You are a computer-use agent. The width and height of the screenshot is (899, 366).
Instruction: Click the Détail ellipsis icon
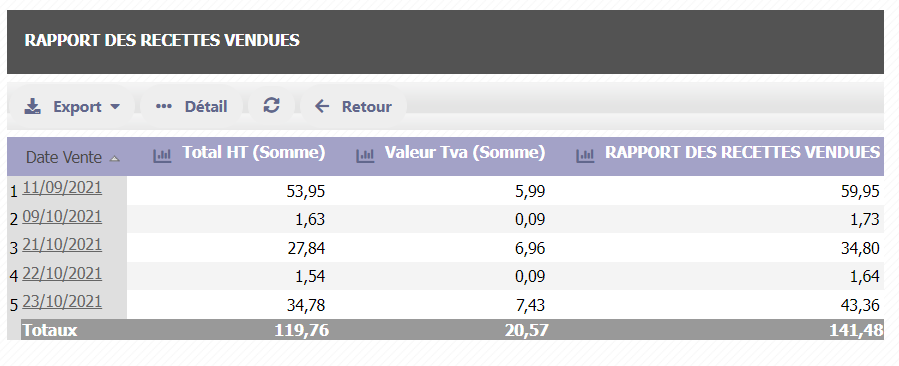164,106
